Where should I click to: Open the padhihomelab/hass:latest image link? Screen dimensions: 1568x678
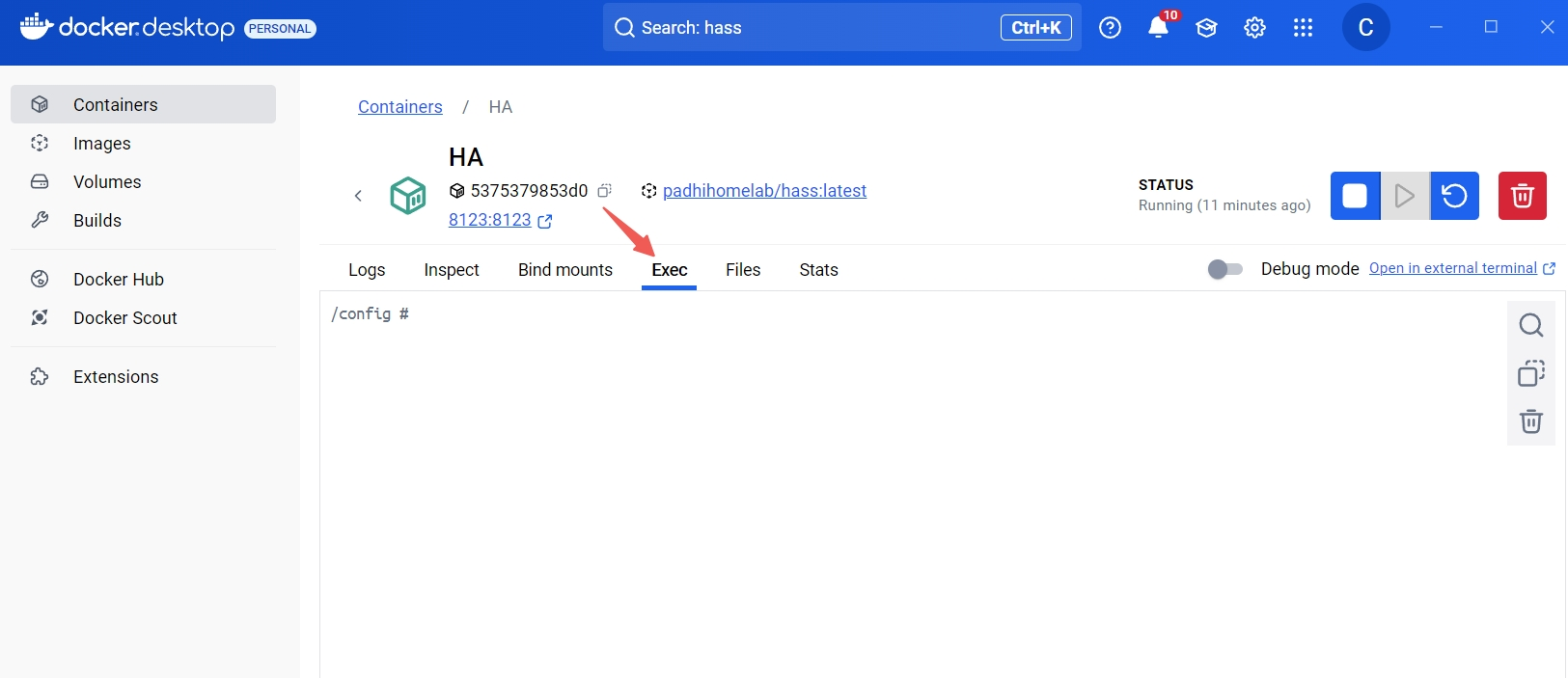coord(764,191)
